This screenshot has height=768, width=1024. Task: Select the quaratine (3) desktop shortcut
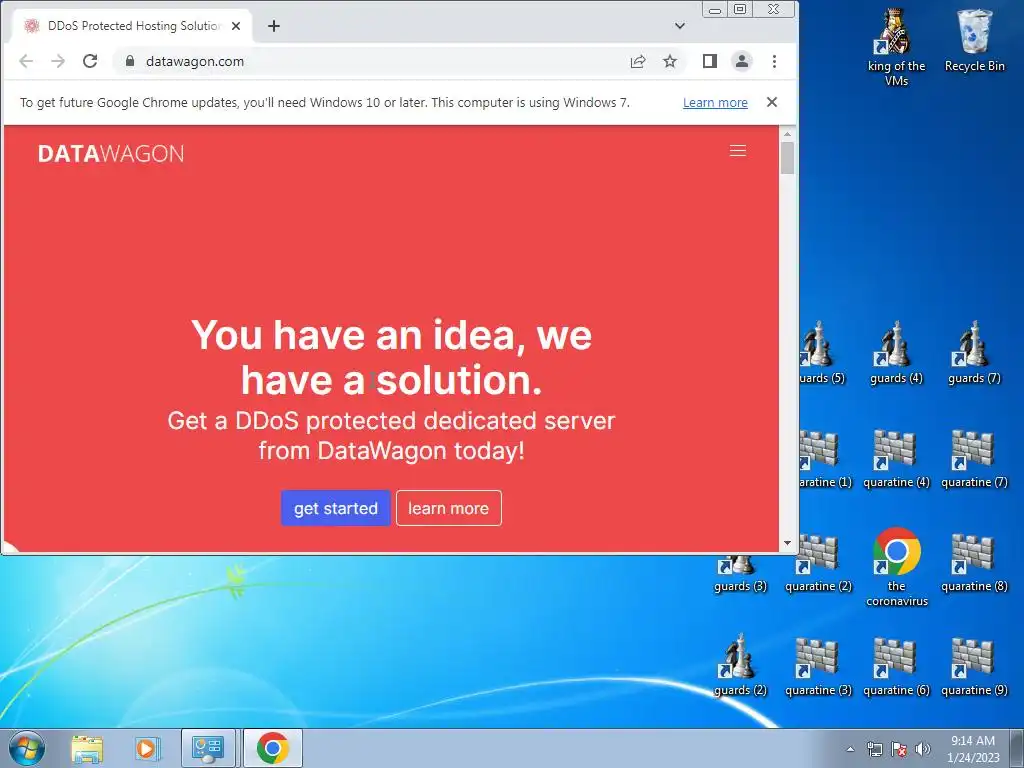[x=818, y=666]
